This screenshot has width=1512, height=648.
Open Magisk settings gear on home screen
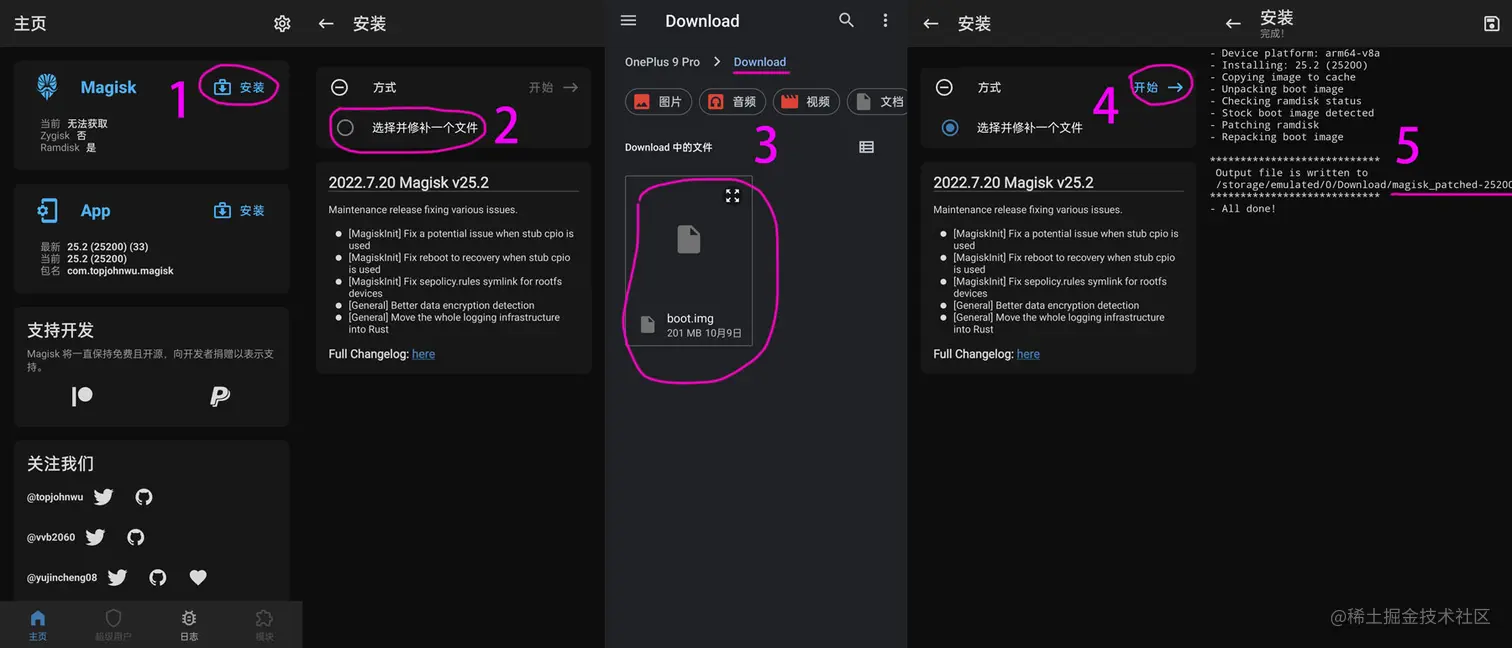tap(282, 23)
